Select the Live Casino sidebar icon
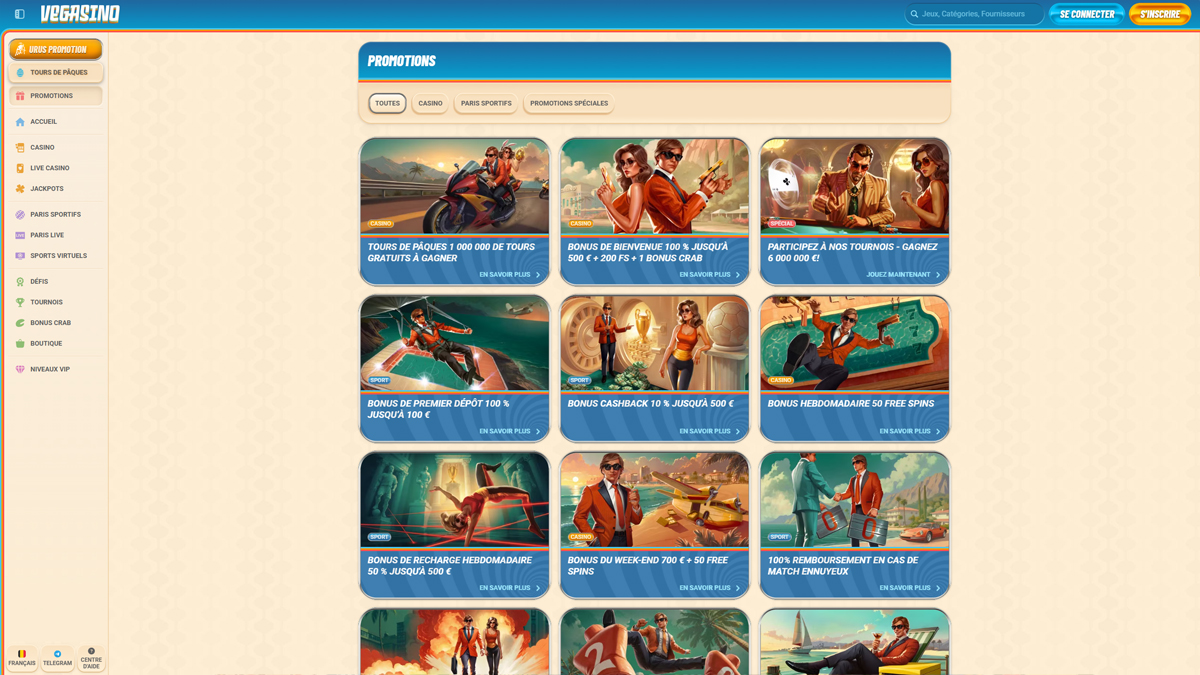The width and height of the screenshot is (1200, 675). [20, 168]
